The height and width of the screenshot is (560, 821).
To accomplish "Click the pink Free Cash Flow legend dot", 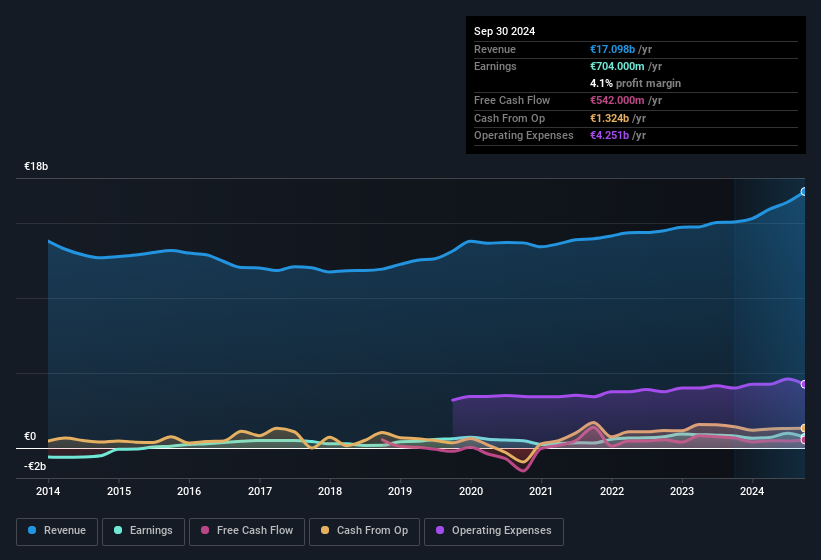I will click(206, 531).
